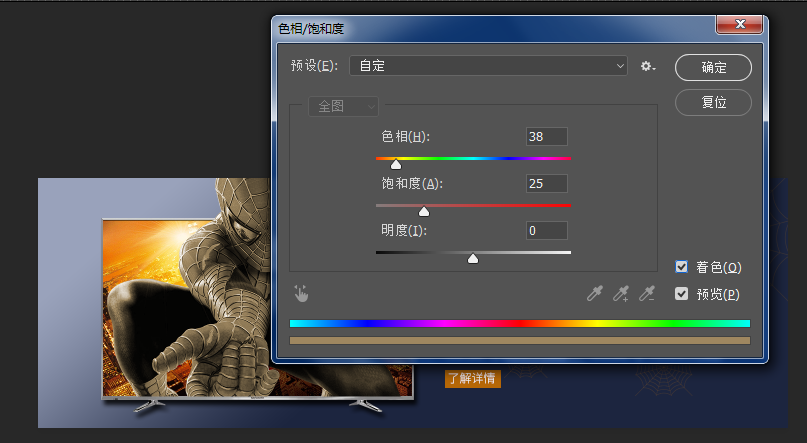Confirm with the 确定 button
The width and height of the screenshot is (807, 443).
[713, 67]
